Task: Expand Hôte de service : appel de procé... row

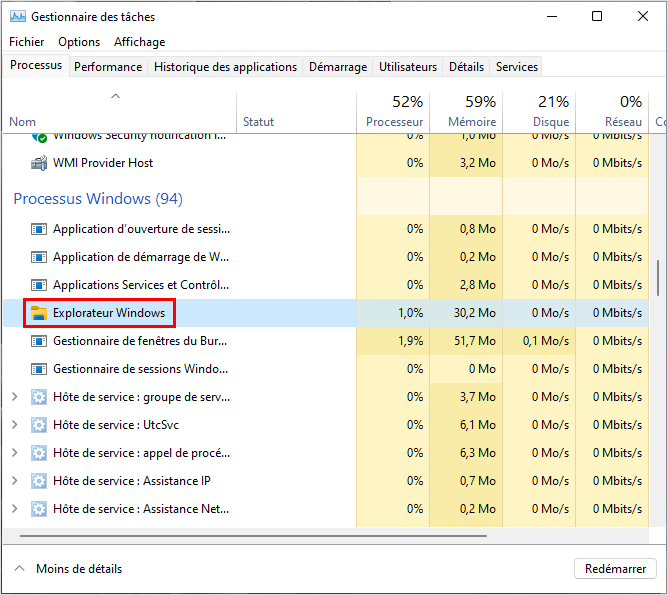Action: coord(15,453)
